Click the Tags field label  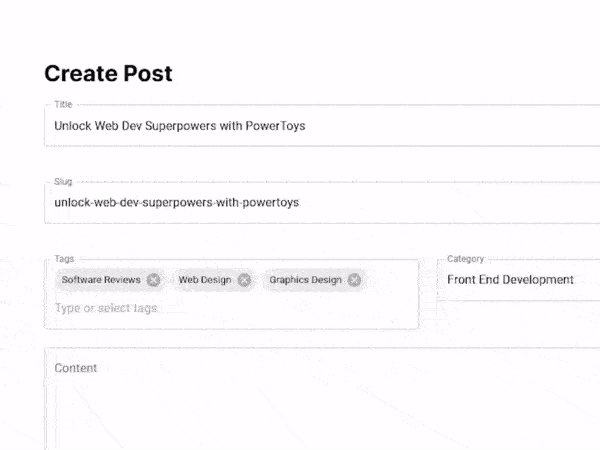pos(64,259)
